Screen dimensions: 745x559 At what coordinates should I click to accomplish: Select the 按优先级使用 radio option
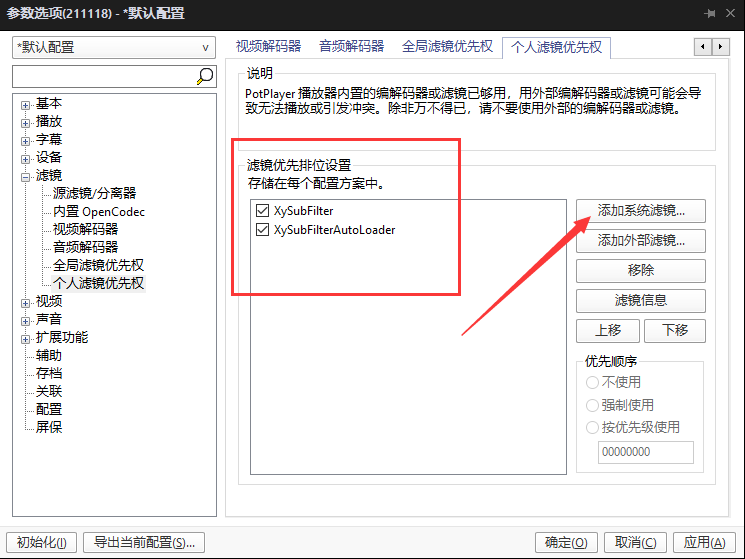click(592, 427)
